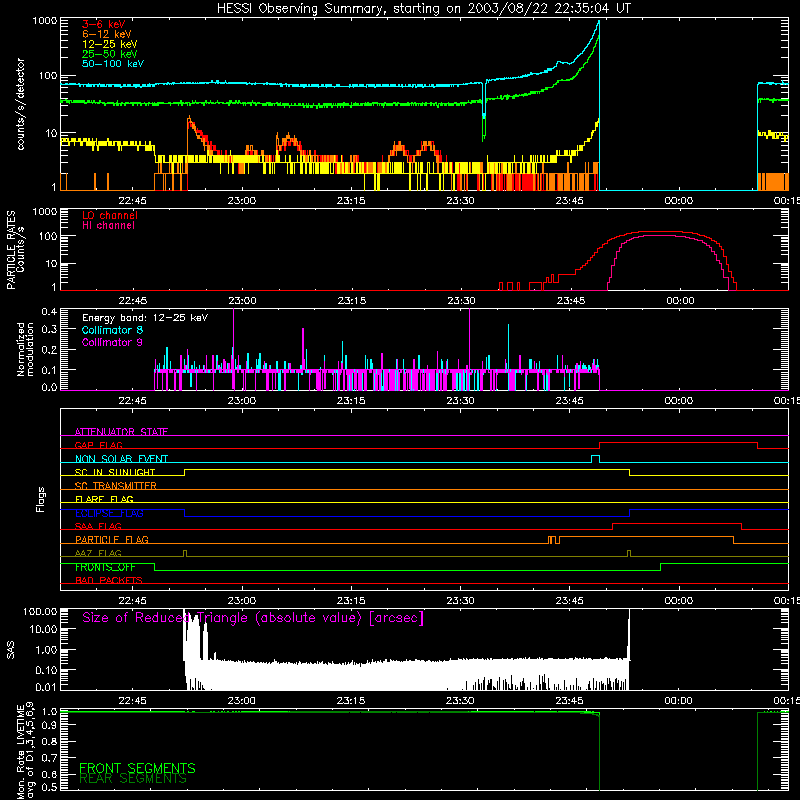Select the 50-100 keV legend label
800x800 pixels.
pos(113,64)
